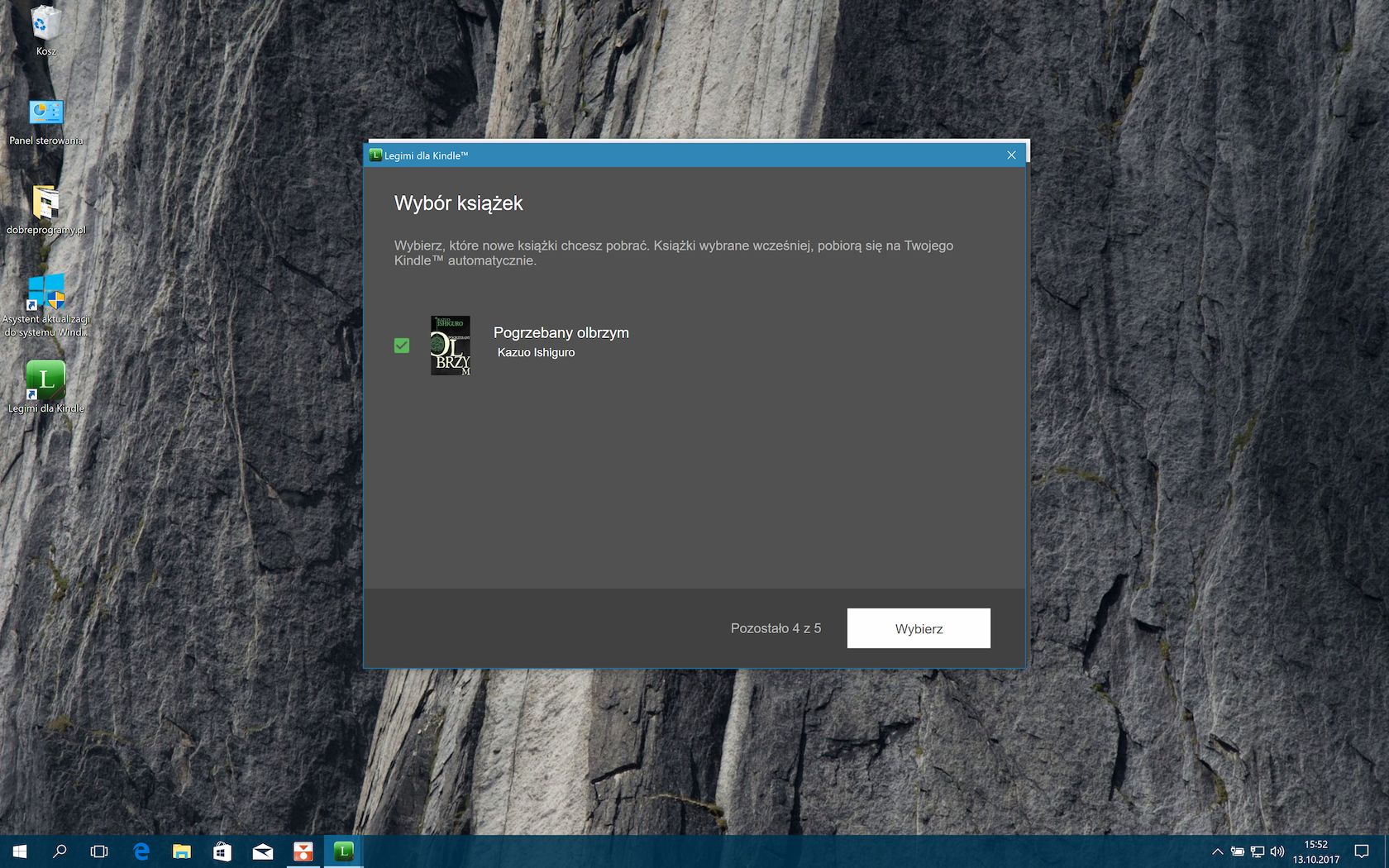This screenshot has height=868, width=1389.
Task: Click the Legimi app taskbar button
Action: 344,851
